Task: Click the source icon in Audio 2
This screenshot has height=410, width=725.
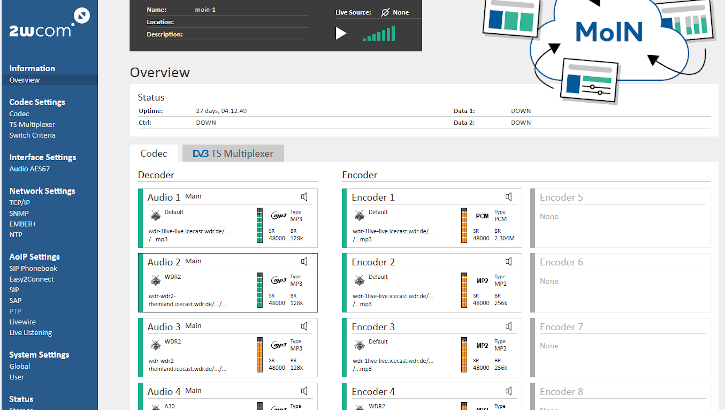Action: click(x=155, y=280)
